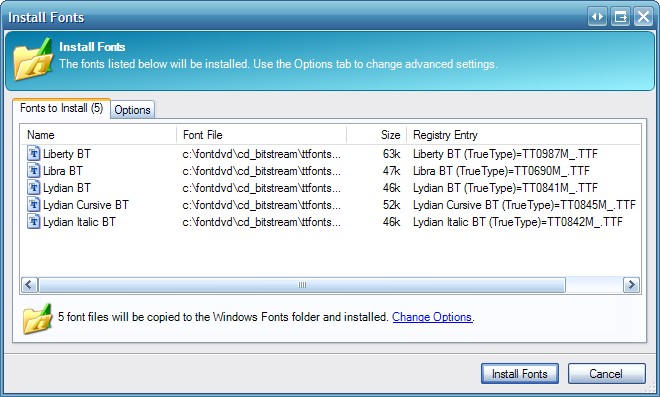
Task: Switch to the Options tab
Action: coord(132,110)
